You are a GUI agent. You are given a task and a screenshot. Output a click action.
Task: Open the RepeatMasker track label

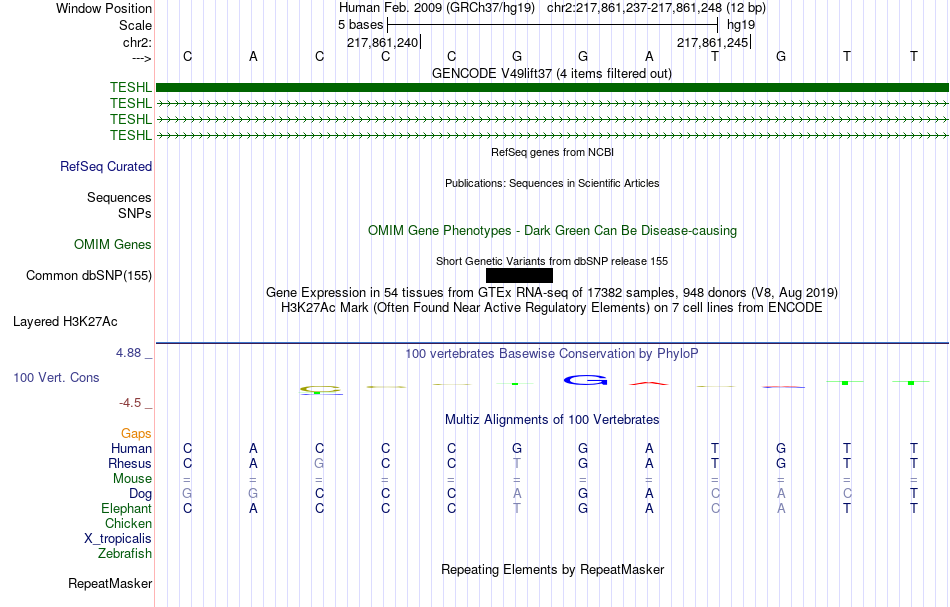(x=110, y=583)
